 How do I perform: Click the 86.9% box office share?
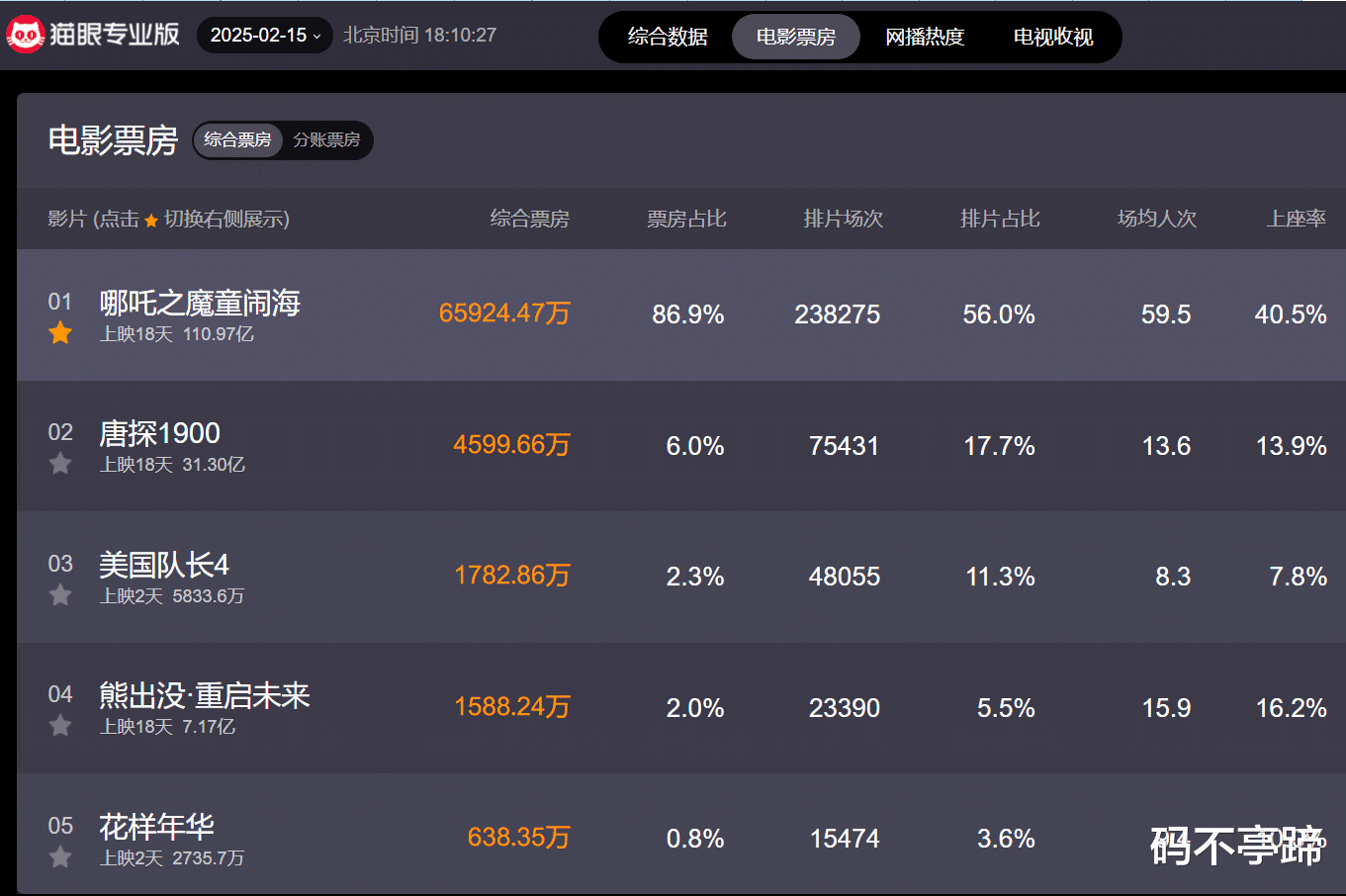click(x=688, y=314)
